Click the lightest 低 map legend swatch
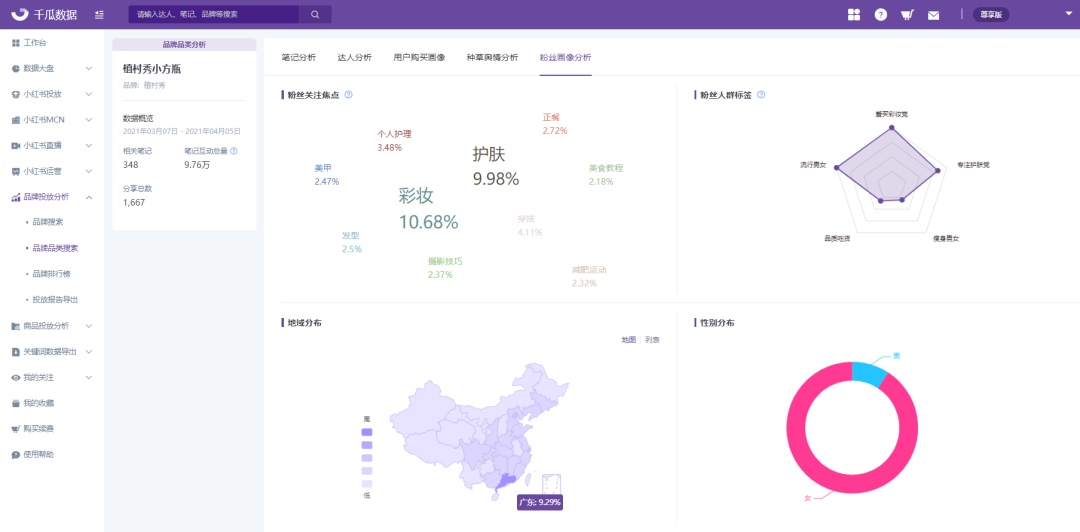Viewport: 1080px width, 532px height. pos(366,484)
